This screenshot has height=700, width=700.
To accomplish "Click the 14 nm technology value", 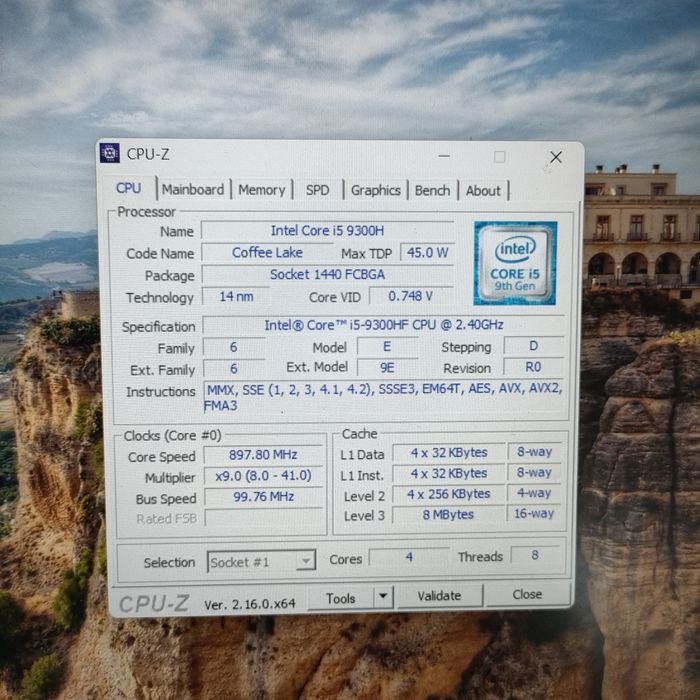I will [236, 296].
